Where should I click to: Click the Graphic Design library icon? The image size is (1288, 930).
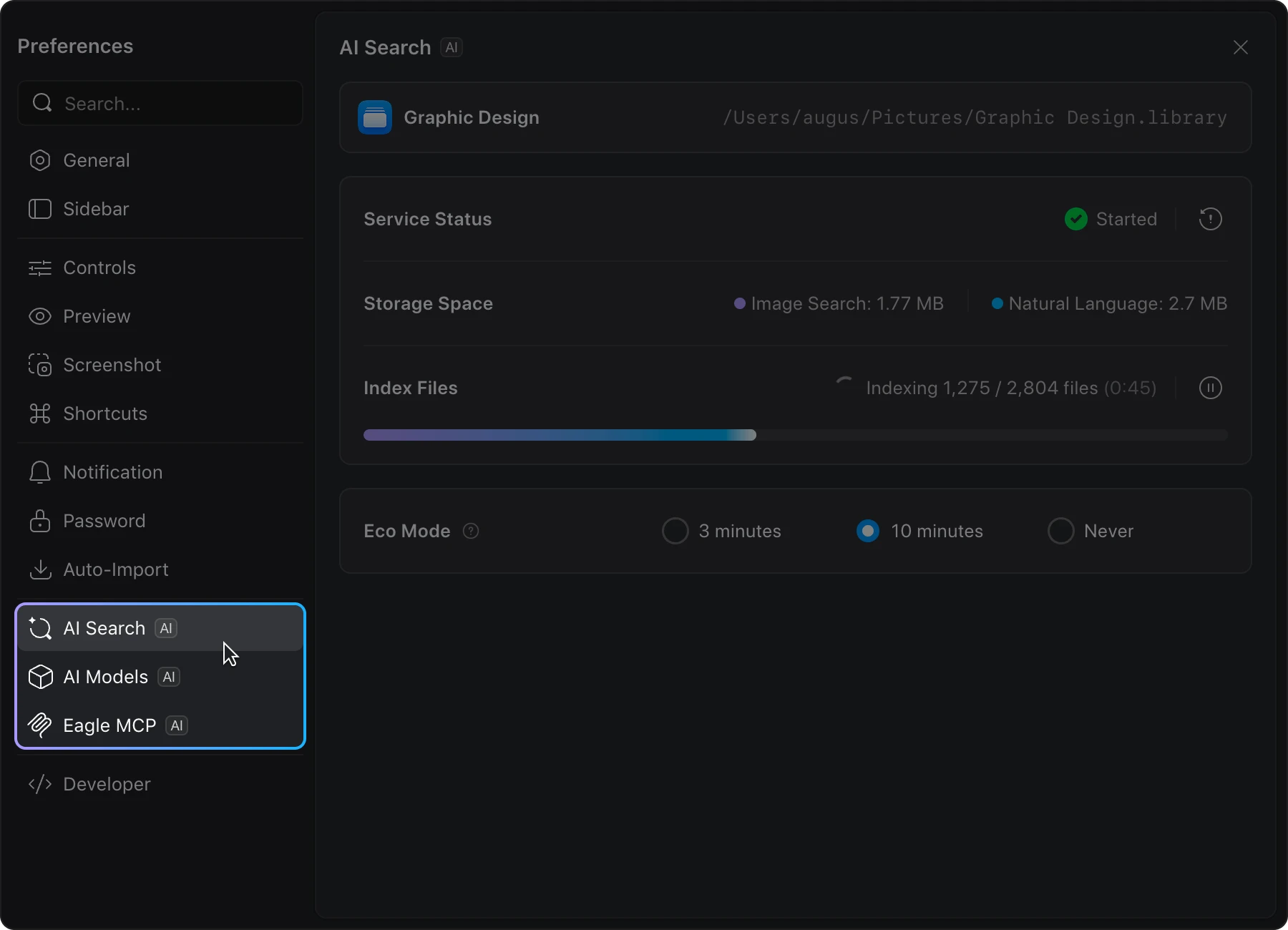coord(375,117)
